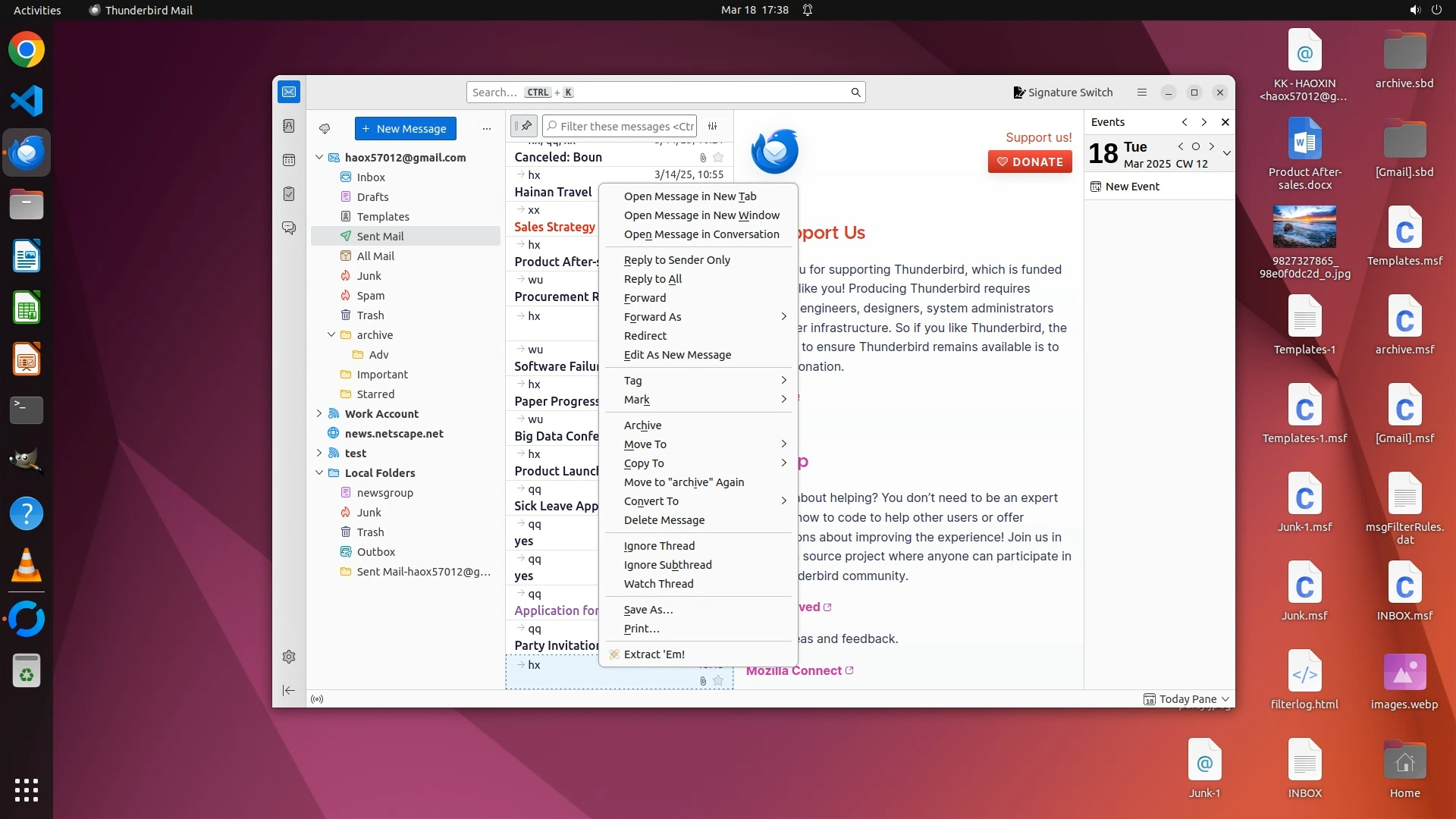The width and height of the screenshot is (1456, 819).
Task: Click the Get Messages cloud icon
Action: pos(325,129)
